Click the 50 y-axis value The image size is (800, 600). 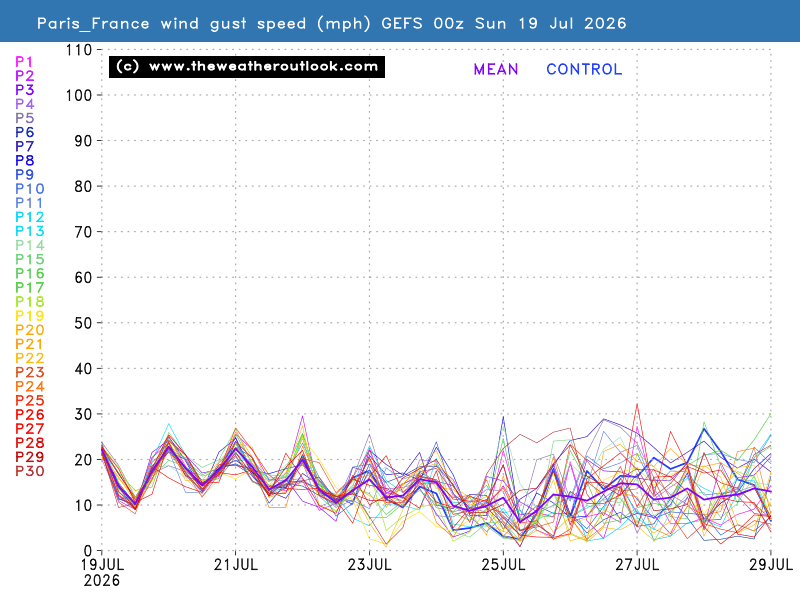coord(83,323)
